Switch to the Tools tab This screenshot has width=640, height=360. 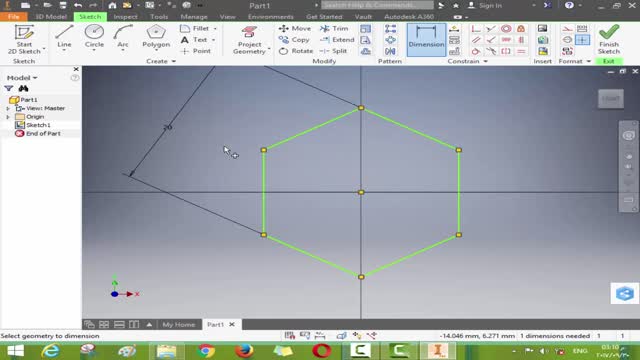coord(159,17)
